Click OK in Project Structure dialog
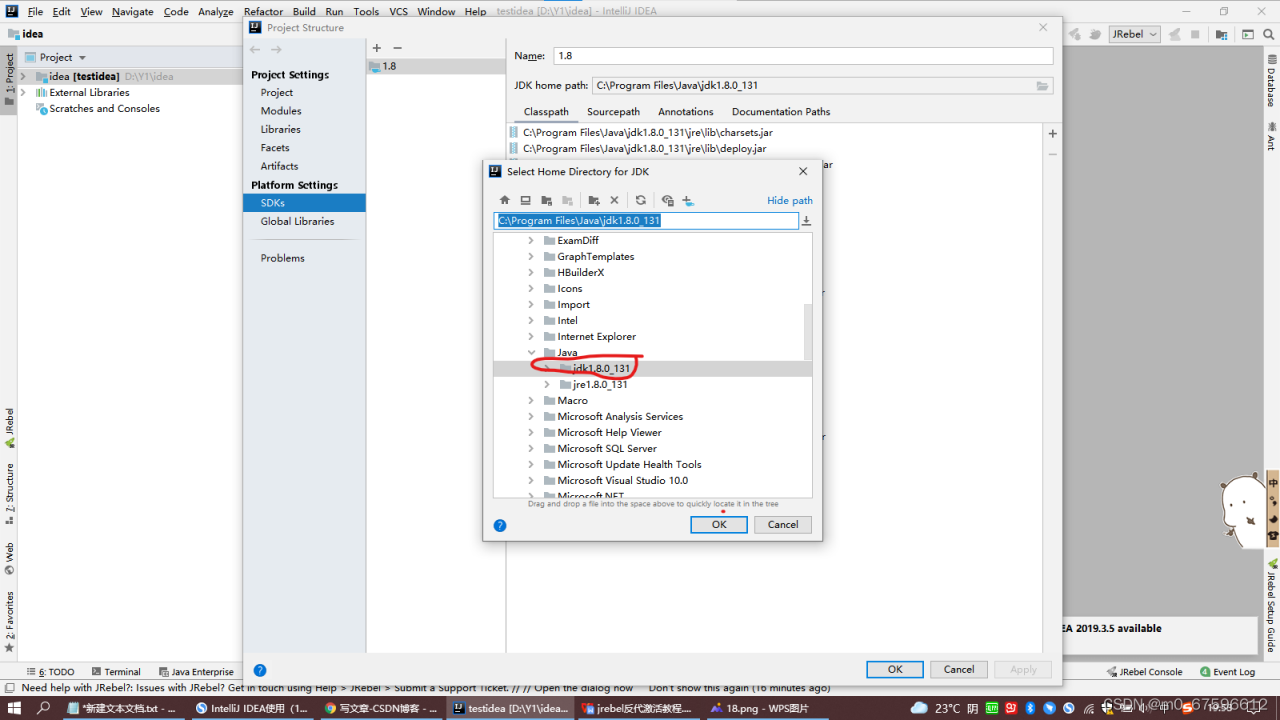1280x720 pixels. coord(895,670)
